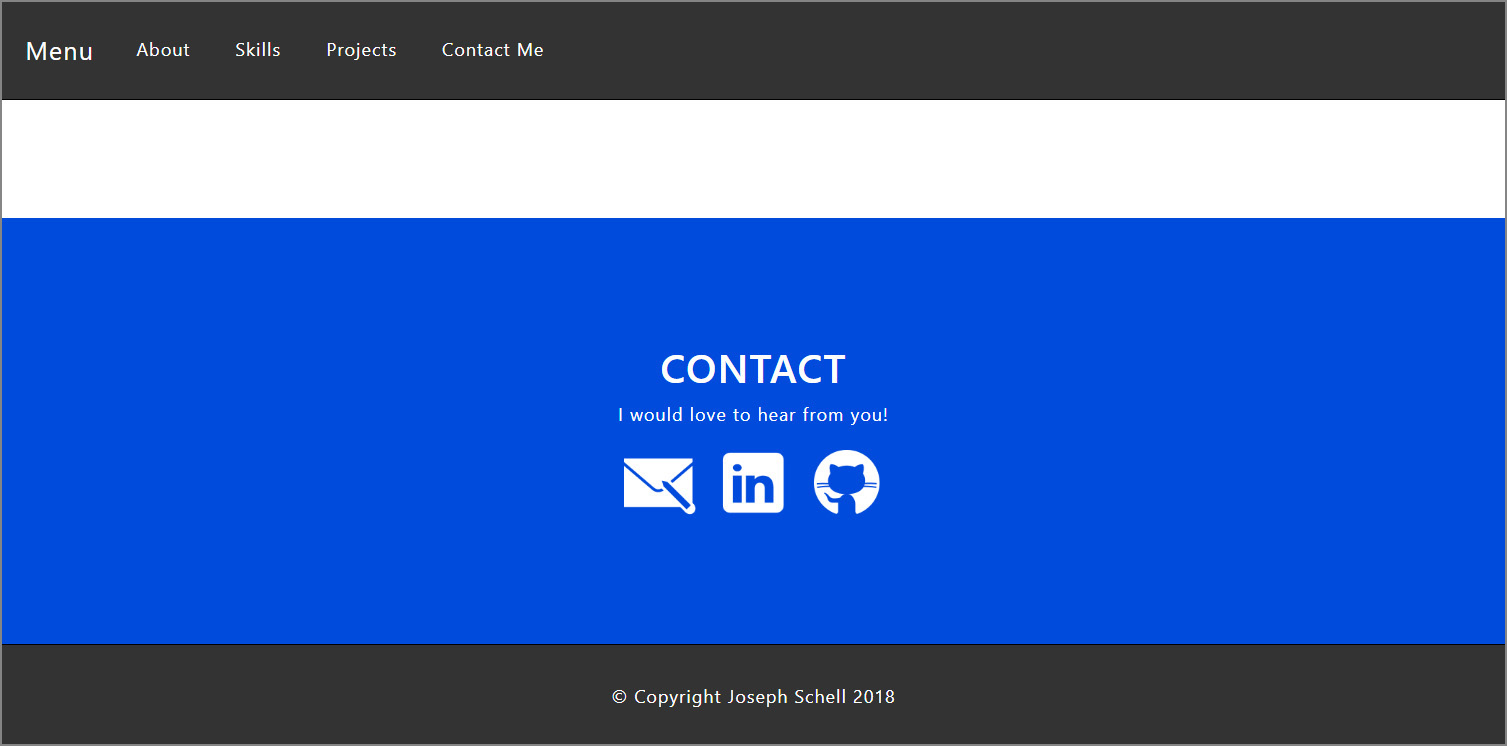Navigate to the Projects section
This screenshot has width=1507, height=746.
pyautogui.click(x=361, y=49)
